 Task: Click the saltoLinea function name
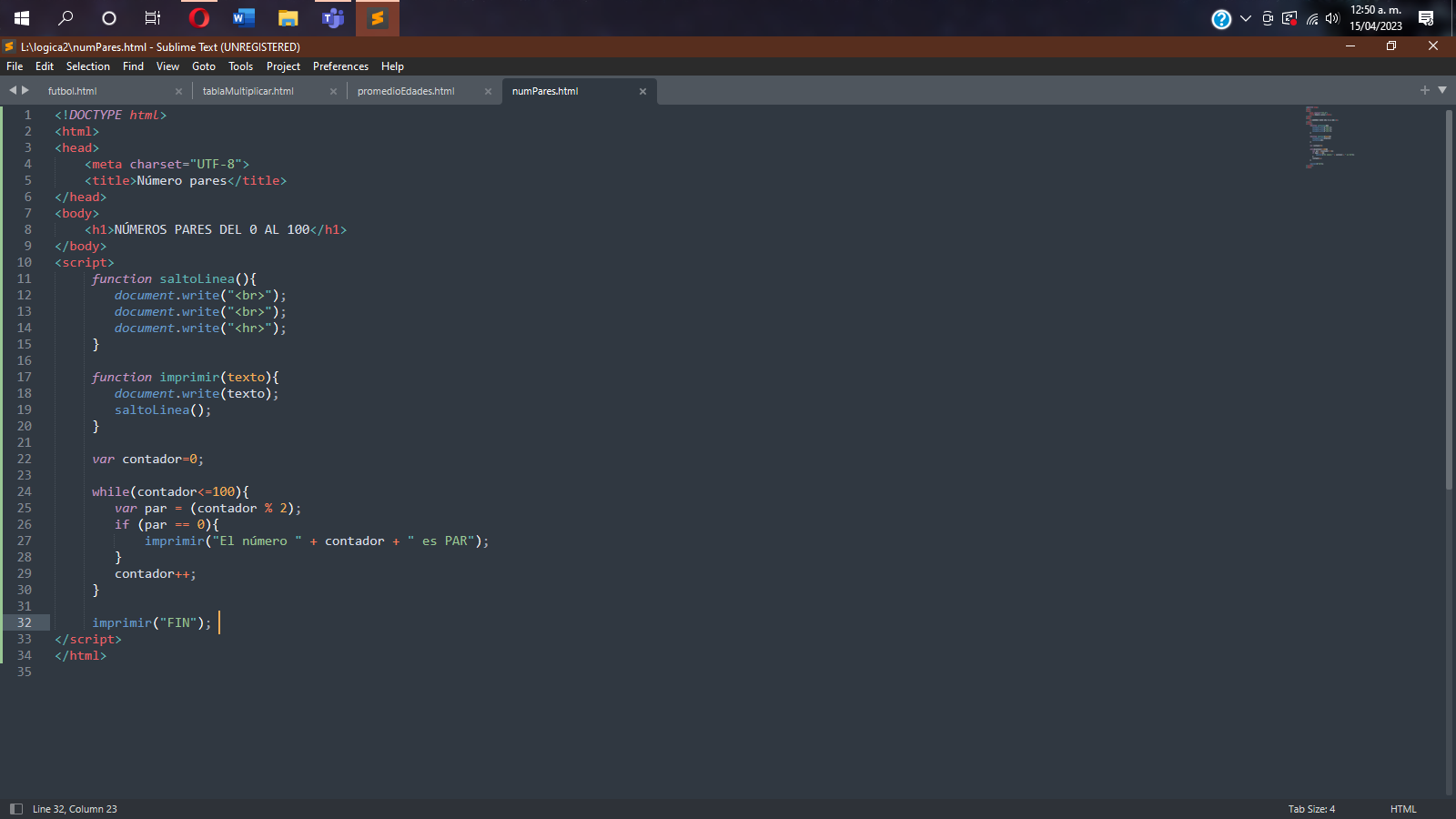[x=197, y=278]
